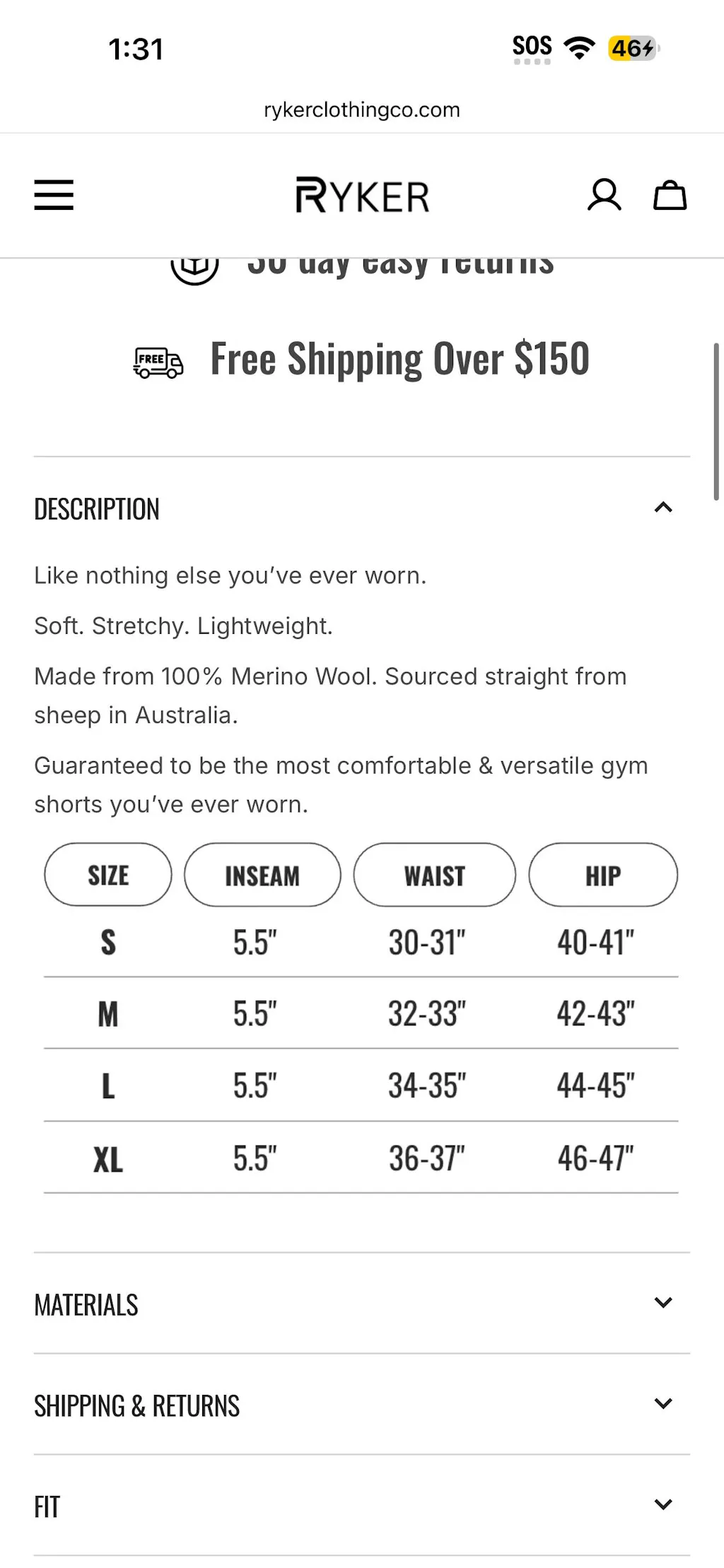Image resolution: width=724 pixels, height=1568 pixels.
Task: Tap the Free Shipping Over $150 text
Action: pyautogui.click(x=399, y=358)
